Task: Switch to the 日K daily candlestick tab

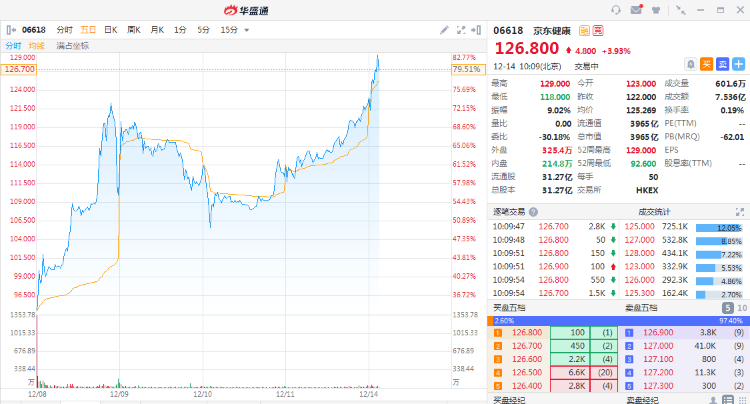Action: [111, 30]
